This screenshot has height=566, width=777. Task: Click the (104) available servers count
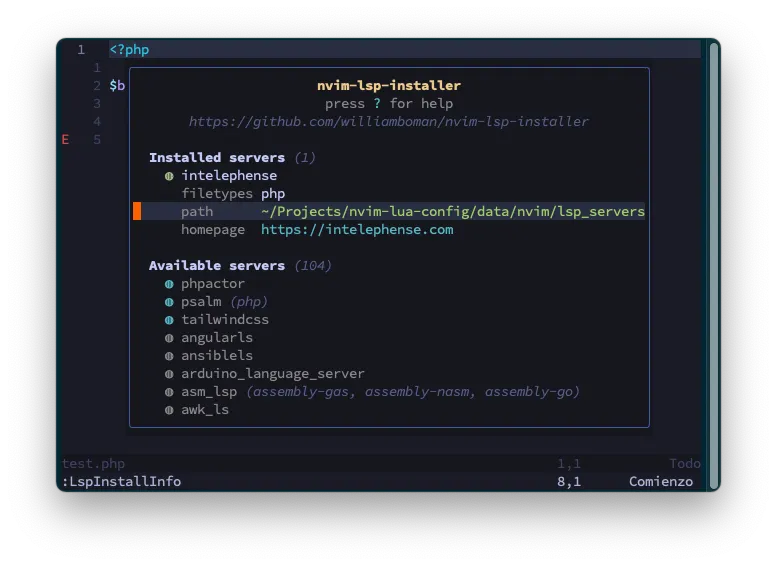[313, 266]
